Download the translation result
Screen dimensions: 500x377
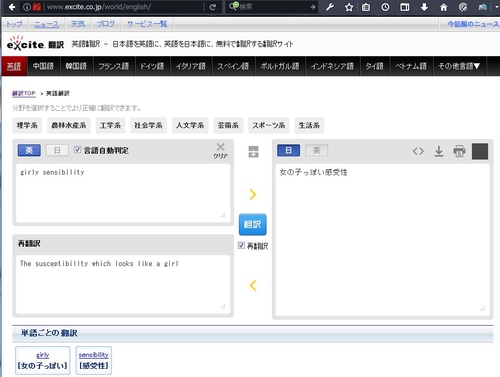point(439,151)
